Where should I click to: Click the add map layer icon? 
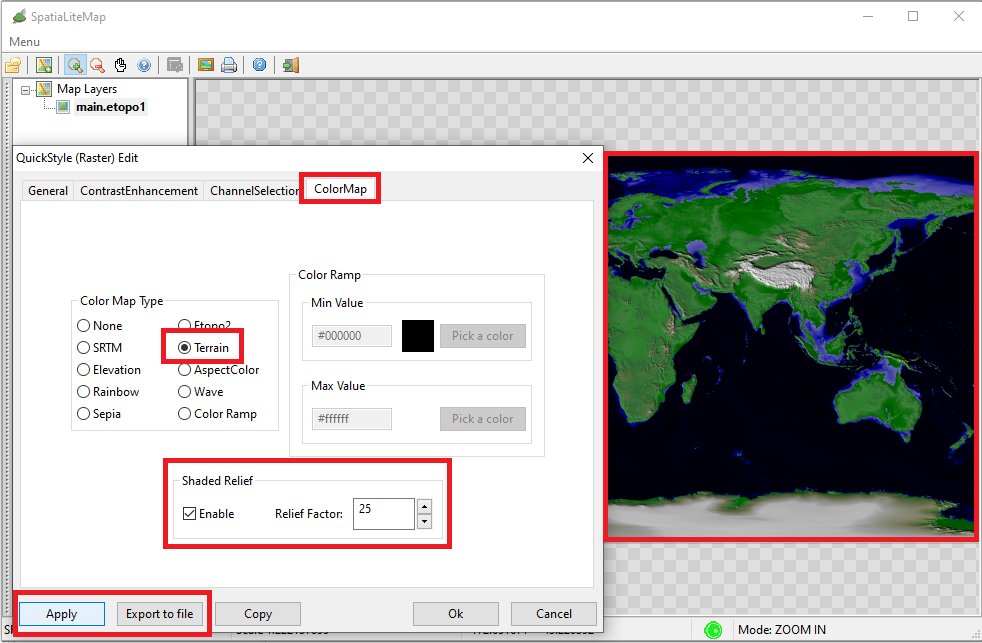(x=44, y=65)
